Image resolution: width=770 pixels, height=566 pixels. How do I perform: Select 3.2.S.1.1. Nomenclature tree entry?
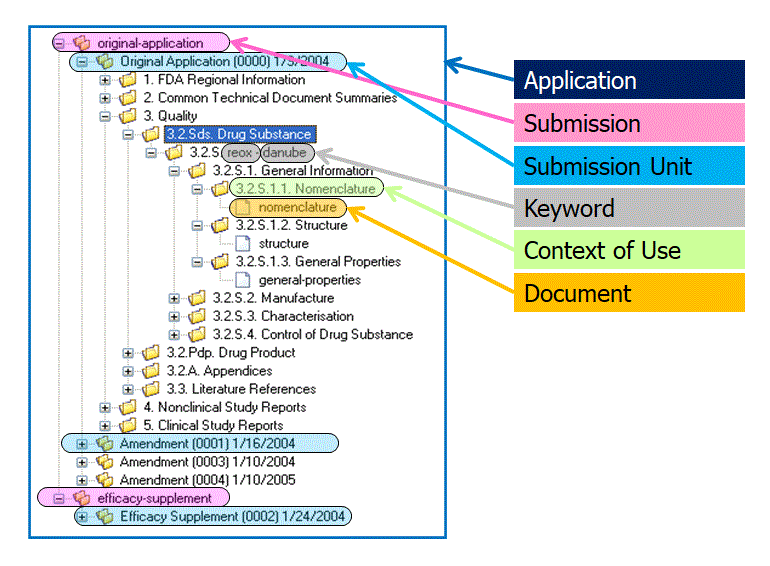click(x=305, y=188)
